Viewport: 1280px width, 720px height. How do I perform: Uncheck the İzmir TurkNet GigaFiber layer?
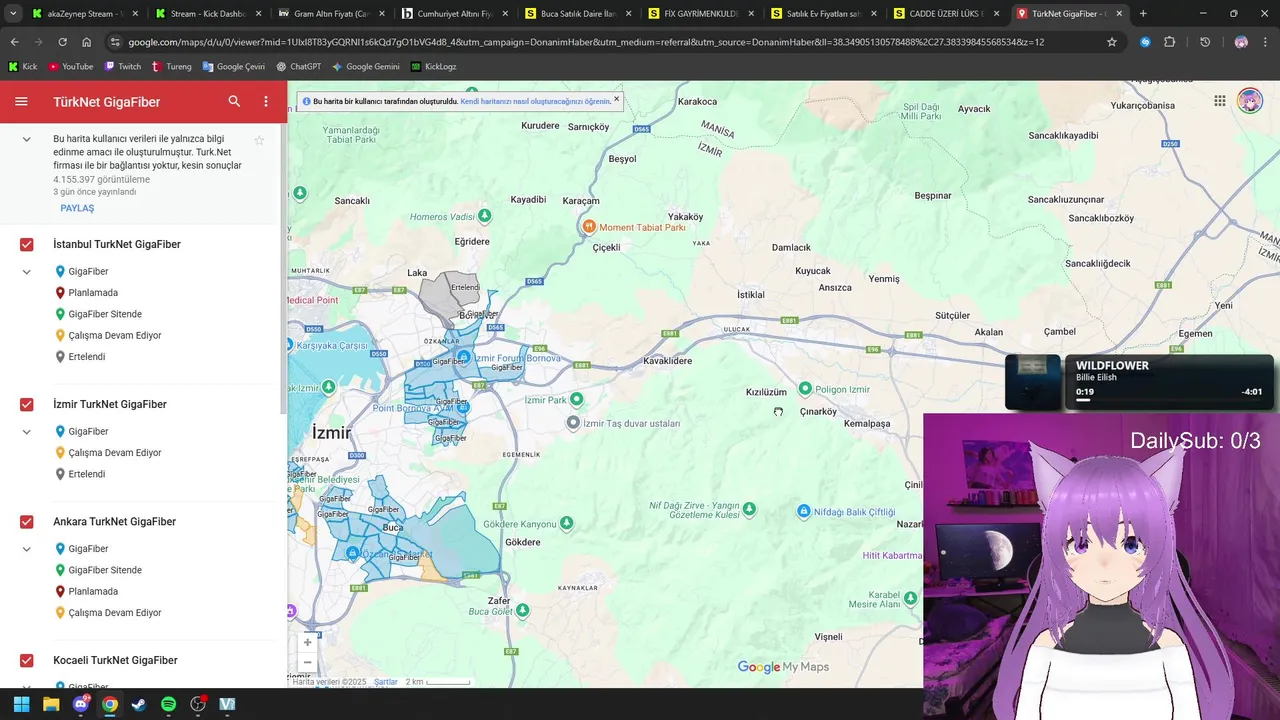click(x=27, y=404)
